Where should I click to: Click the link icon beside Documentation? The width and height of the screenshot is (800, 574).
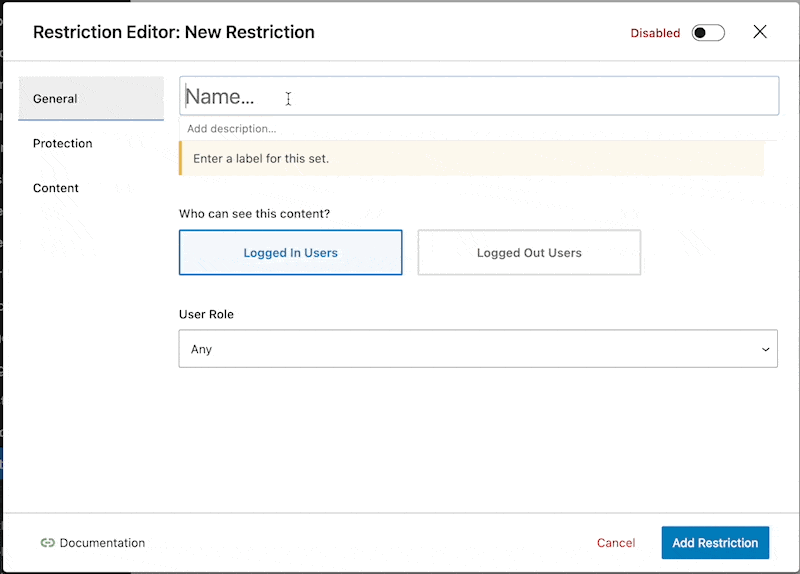coord(47,543)
